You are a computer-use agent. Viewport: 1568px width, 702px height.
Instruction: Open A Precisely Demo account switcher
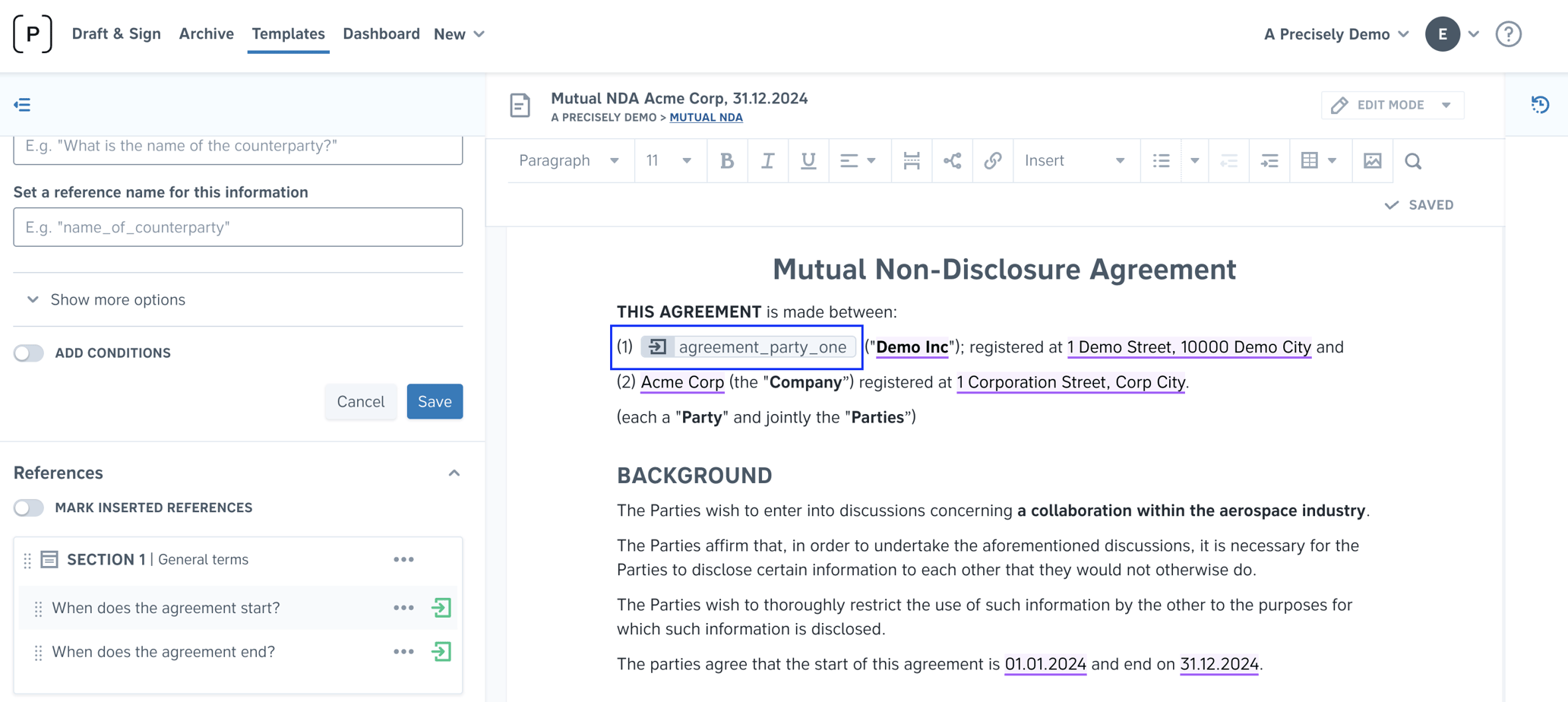click(1336, 34)
